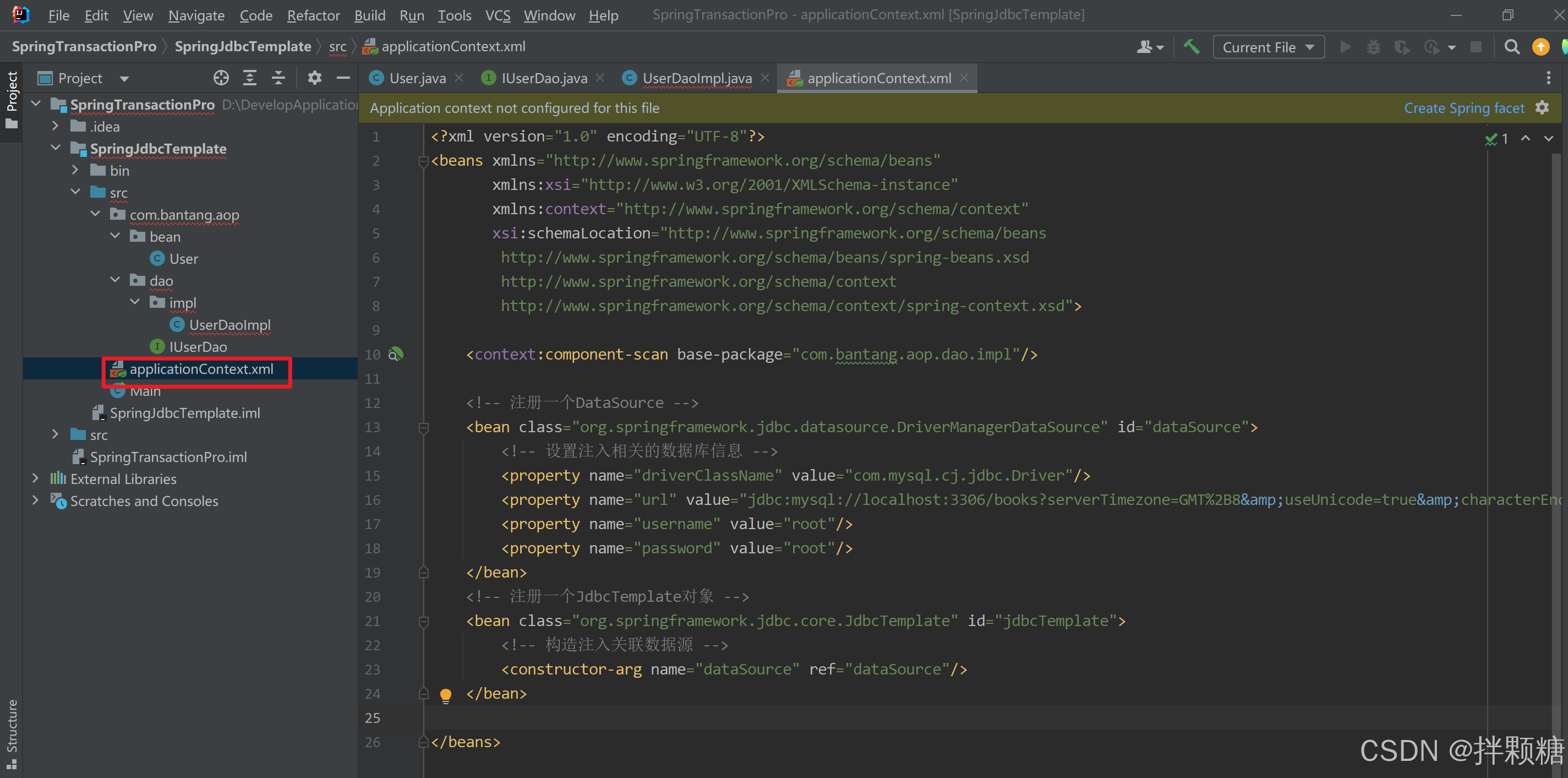Toggle the Project tool window stripe
This screenshot has height=778, width=1568.
pyautogui.click(x=12, y=97)
